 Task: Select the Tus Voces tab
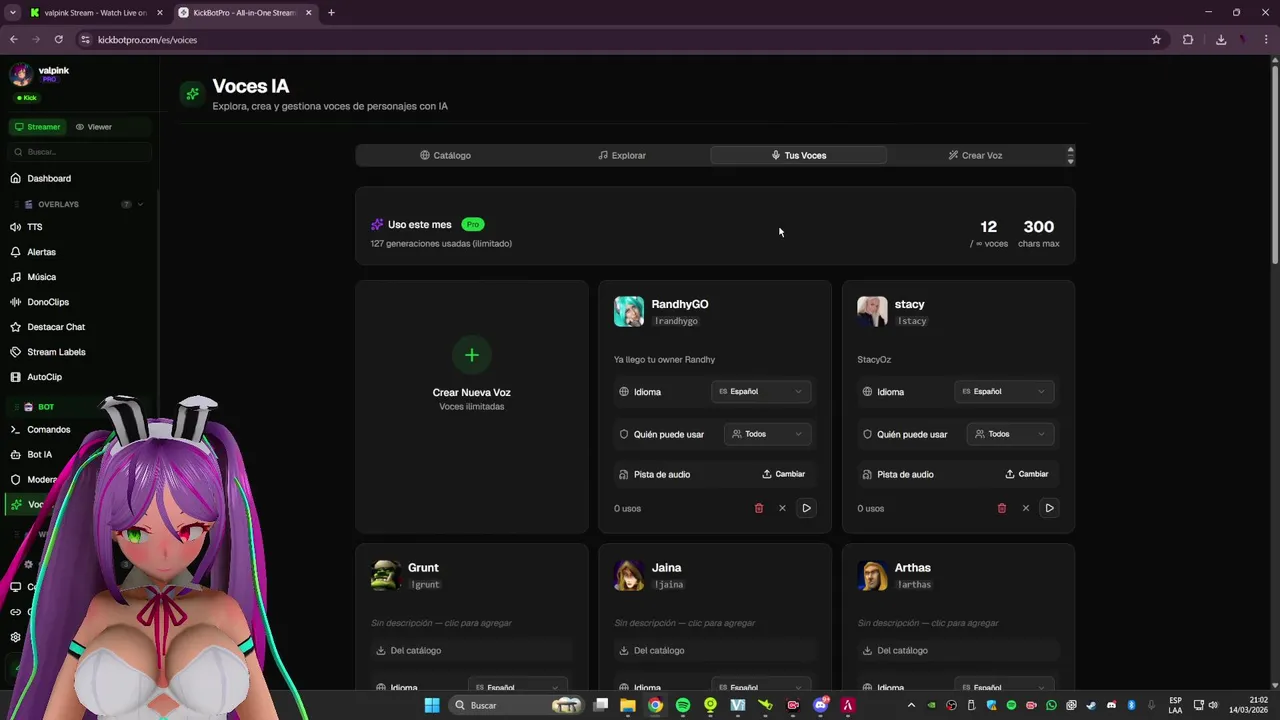798,155
